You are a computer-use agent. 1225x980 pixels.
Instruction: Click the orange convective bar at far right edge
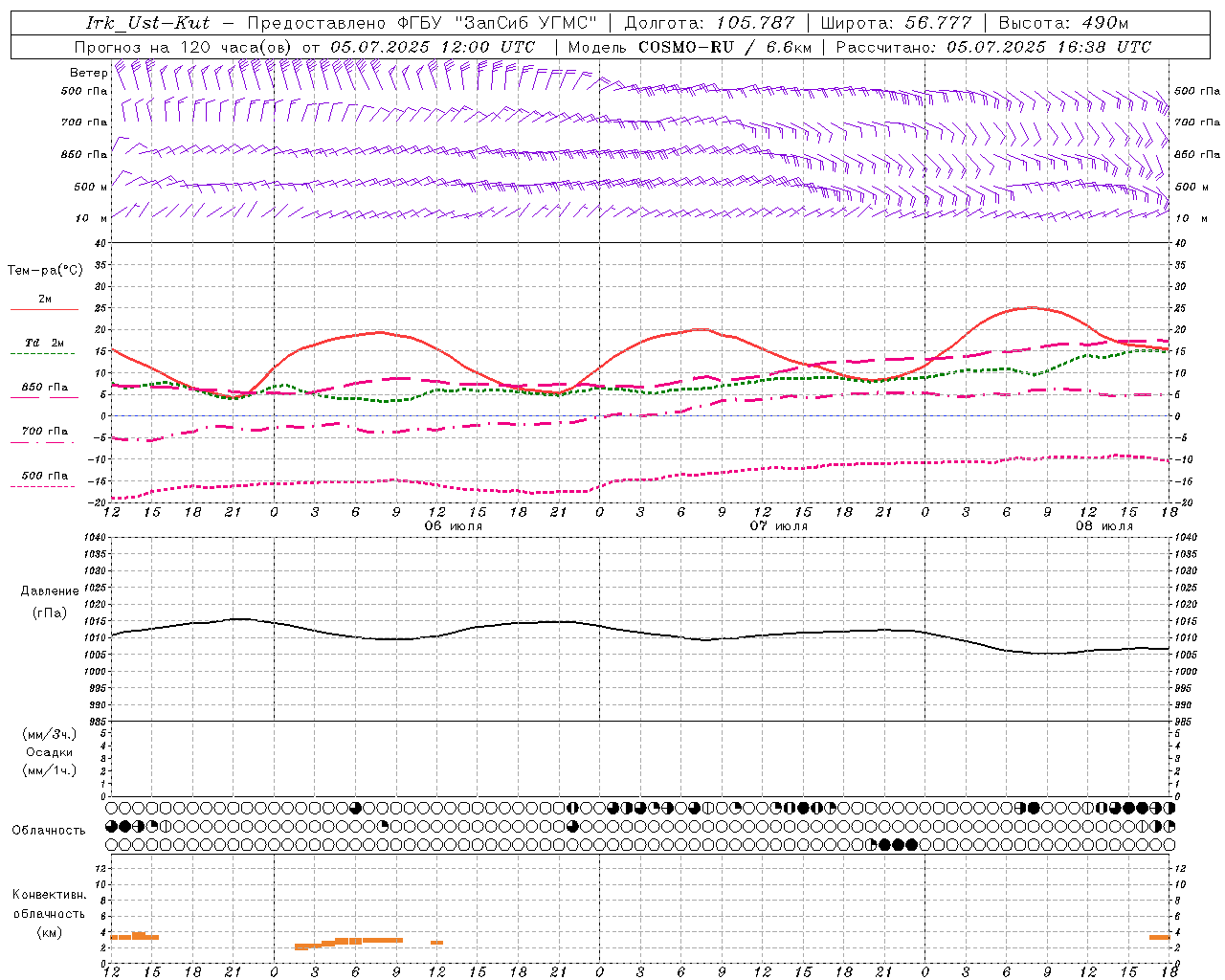pos(1160,938)
